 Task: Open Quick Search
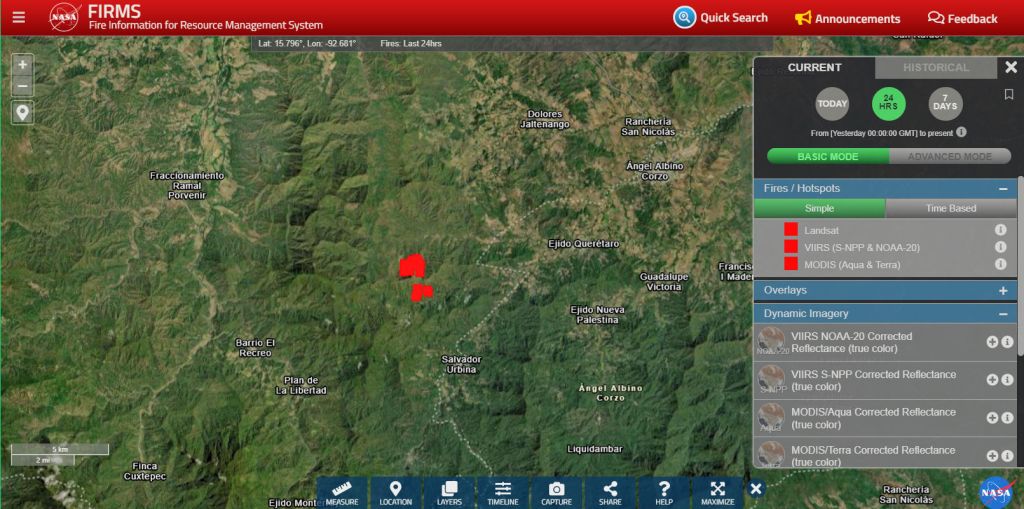pyautogui.click(x=721, y=18)
